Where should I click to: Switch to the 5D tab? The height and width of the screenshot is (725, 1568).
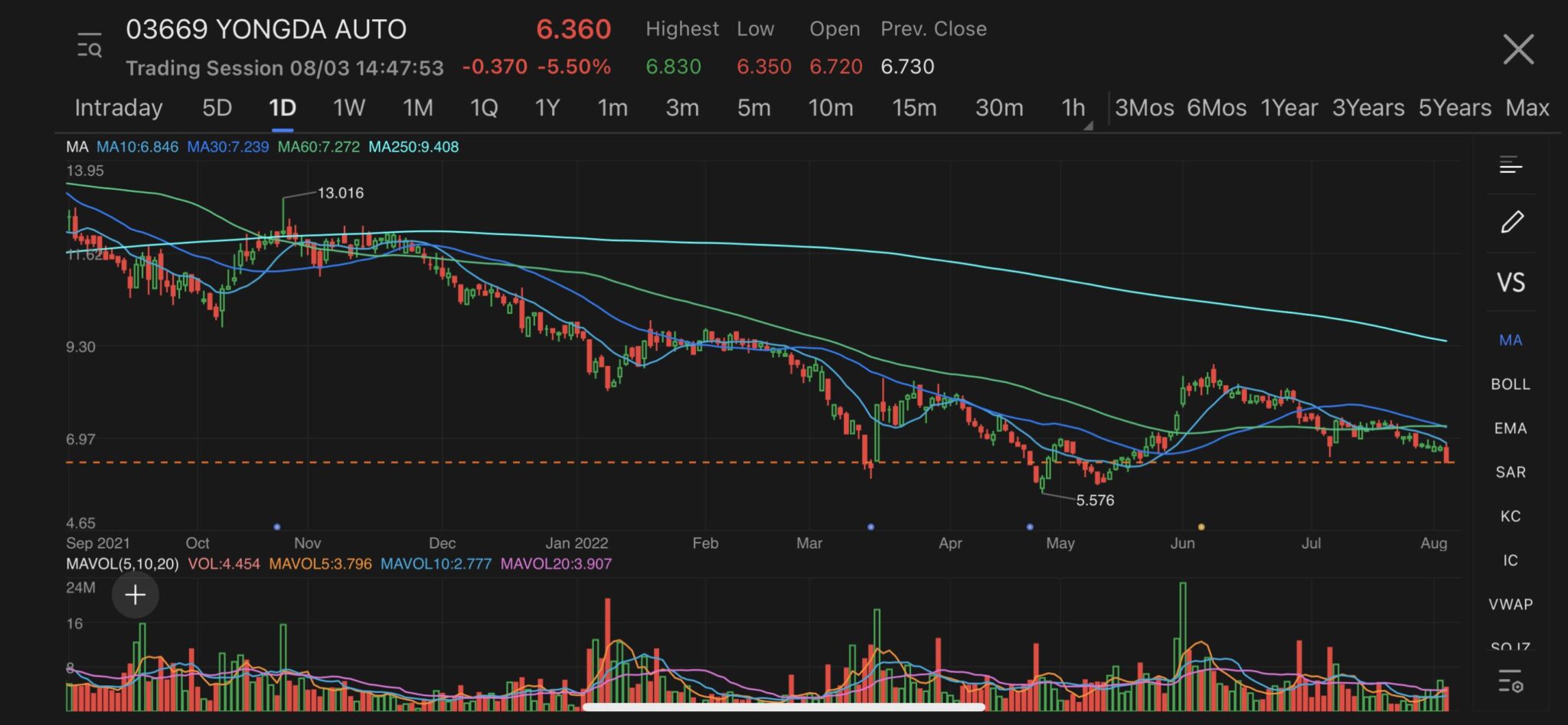pyautogui.click(x=217, y=107)
